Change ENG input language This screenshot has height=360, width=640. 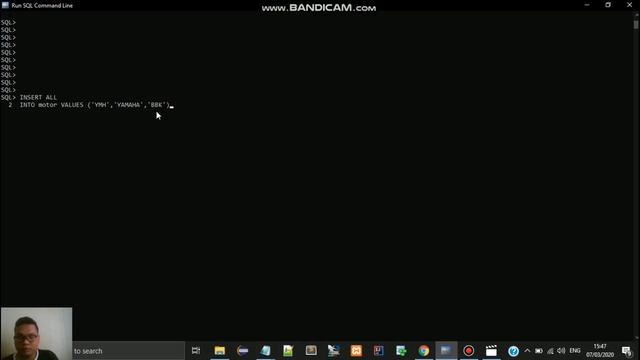tap(575, 351)
